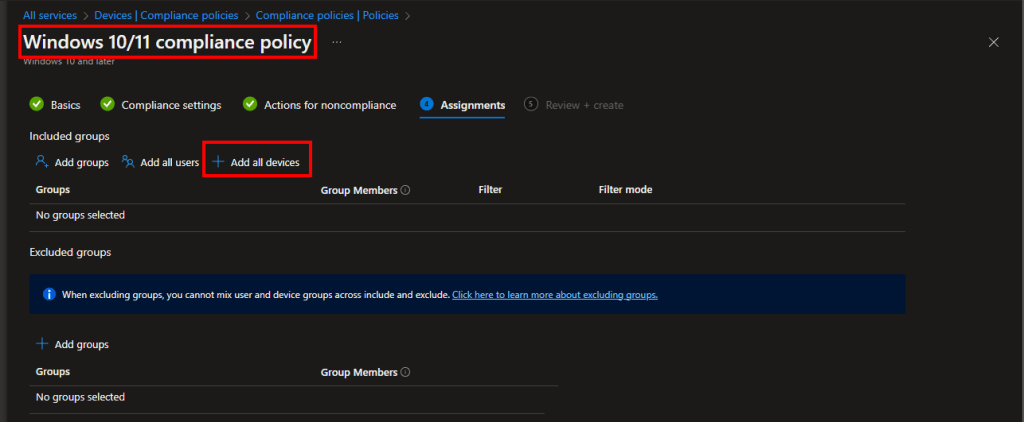Go to the Basics step
Viewport: 1024px width, 422px height.
coord(65,105)
